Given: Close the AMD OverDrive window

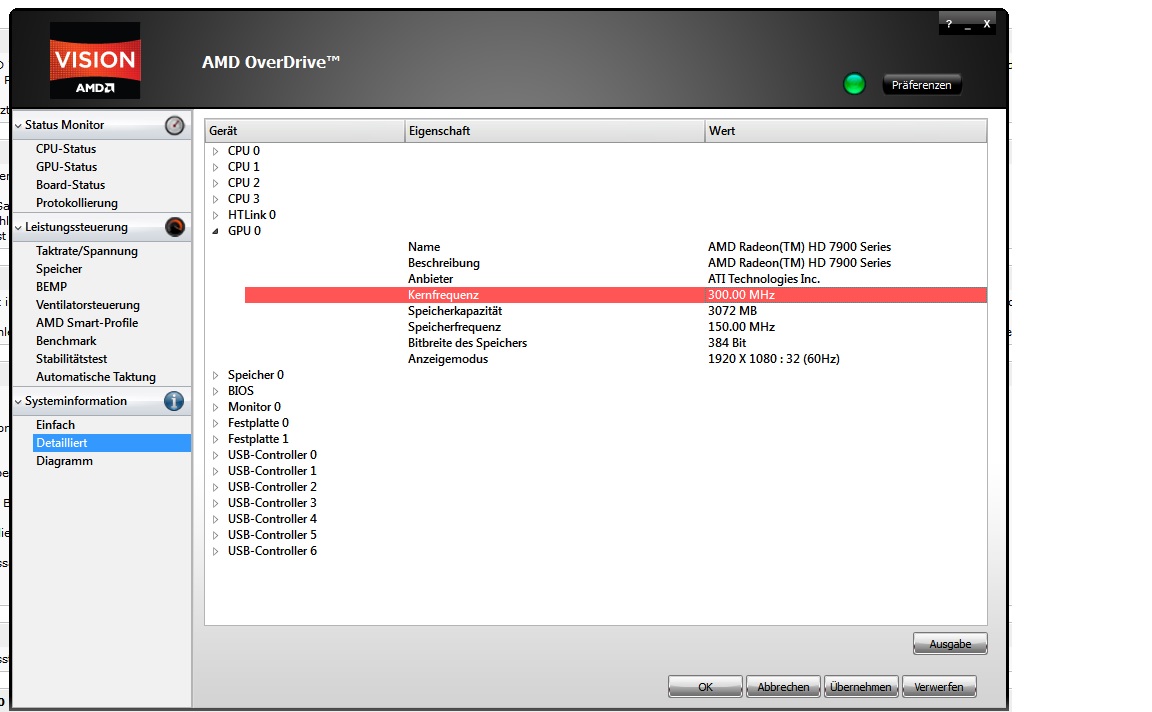Looking at the screenshot, I should [x=987, y=24].
